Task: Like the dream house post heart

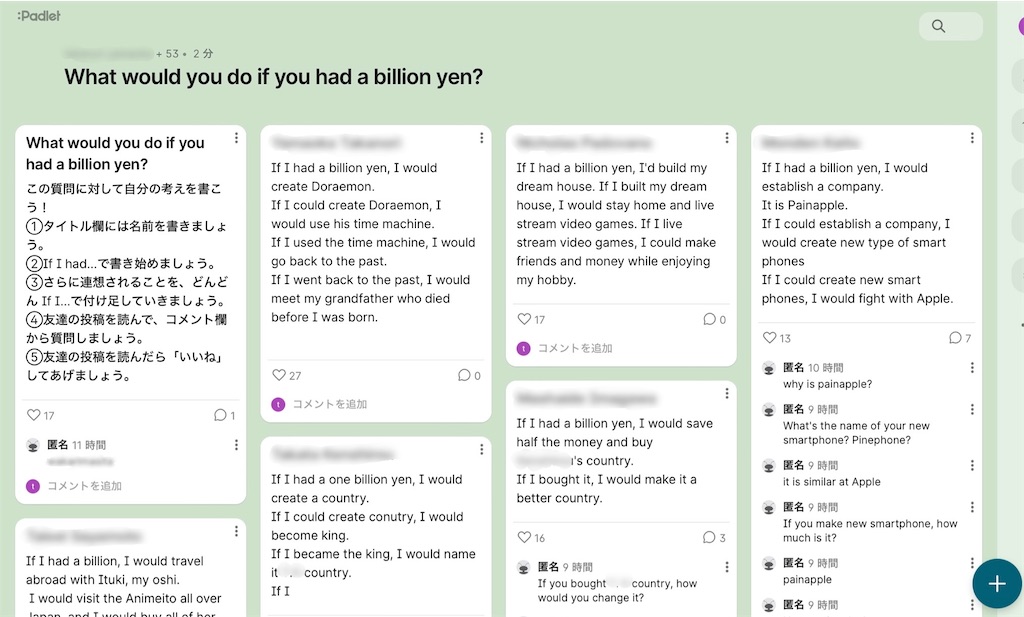Action: (x=524, y=320)
